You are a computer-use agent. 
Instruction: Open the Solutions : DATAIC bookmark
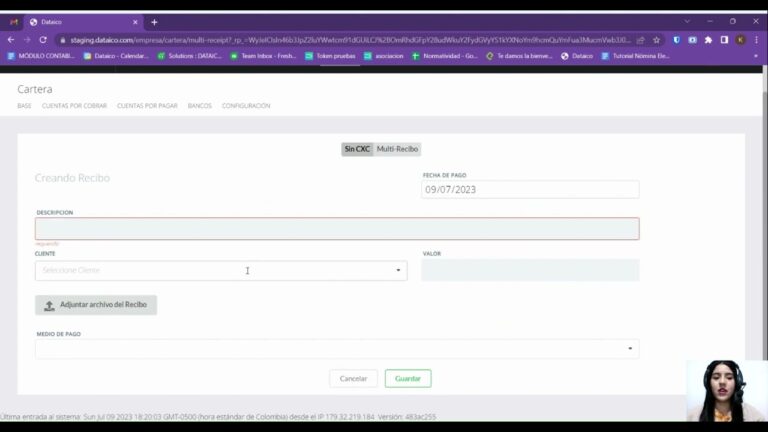[190, 56]
